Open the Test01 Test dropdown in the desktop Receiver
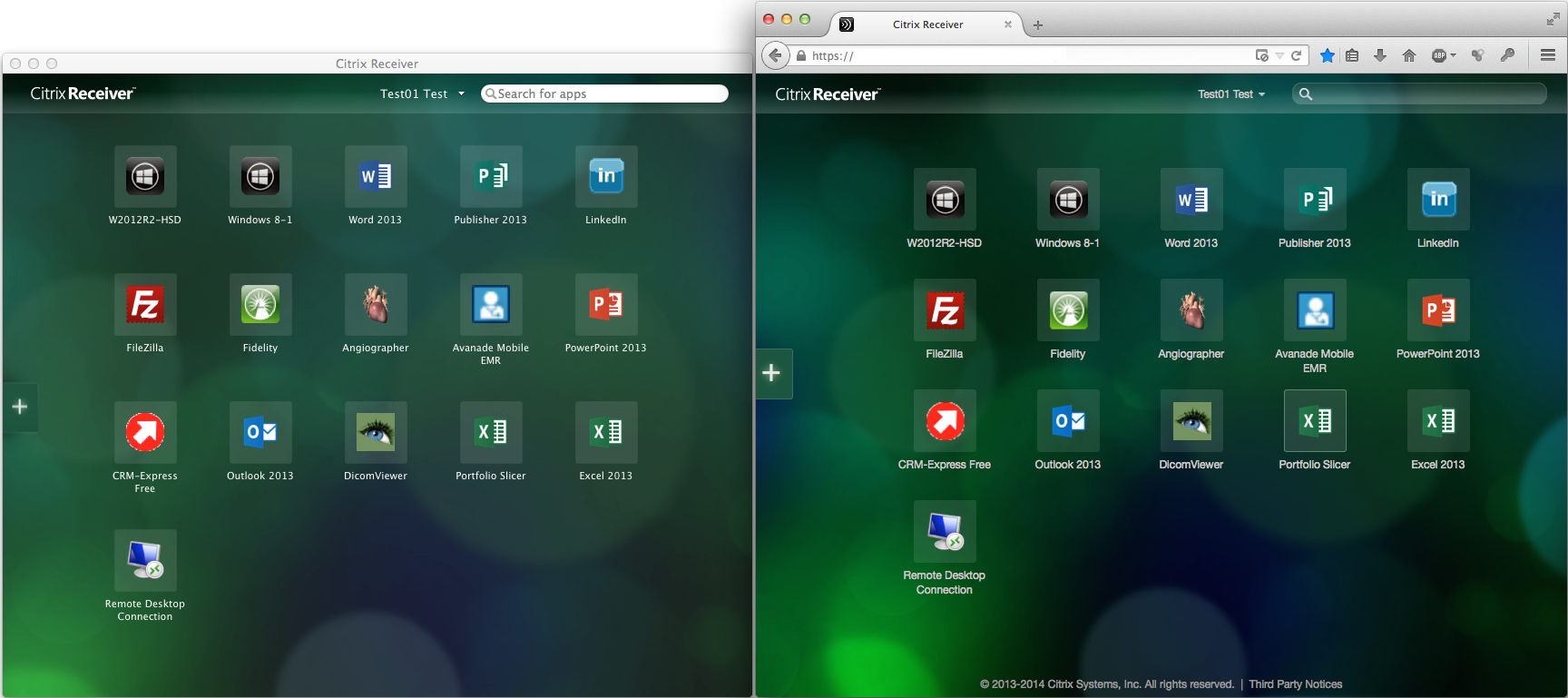Image resolution: width=1568 pixels, height=698 pixels. [x=422, y=93]
